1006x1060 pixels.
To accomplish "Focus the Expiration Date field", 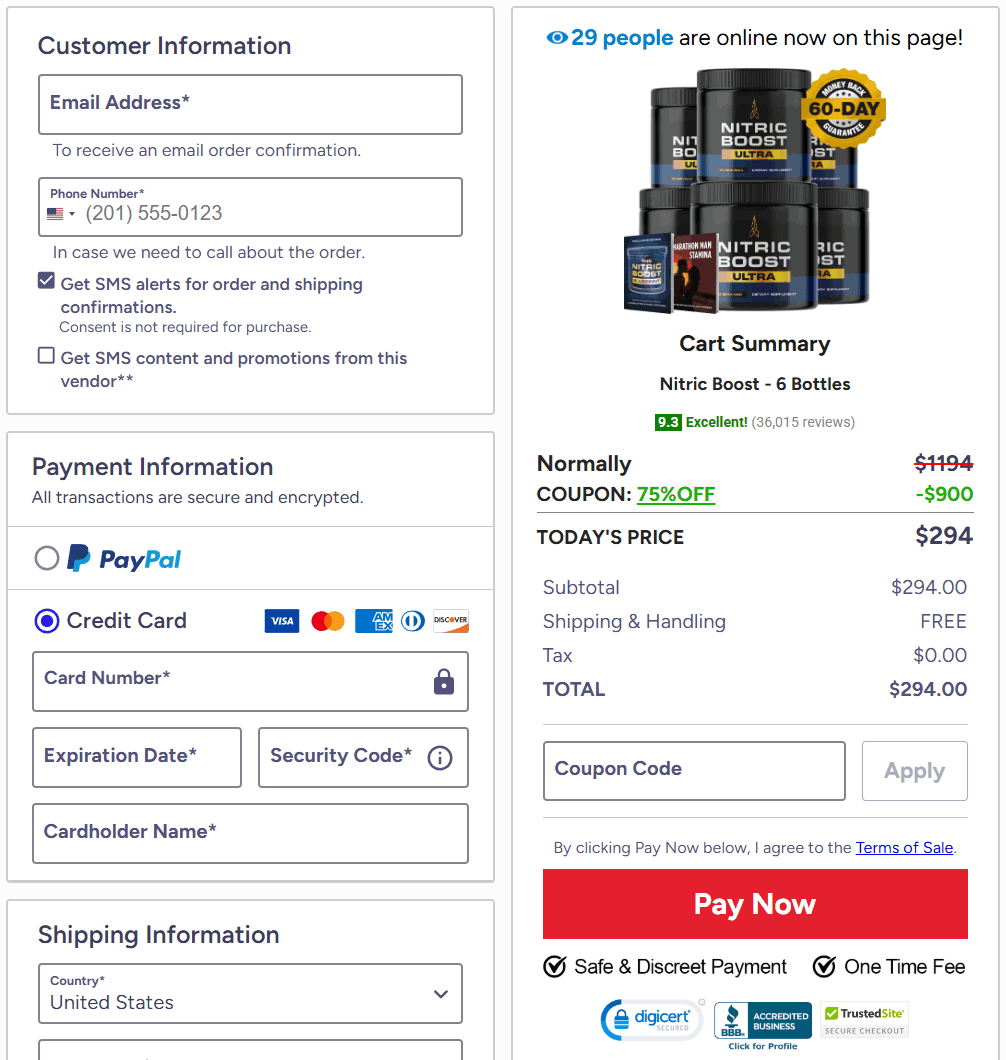I will click(x=137, y=757).
